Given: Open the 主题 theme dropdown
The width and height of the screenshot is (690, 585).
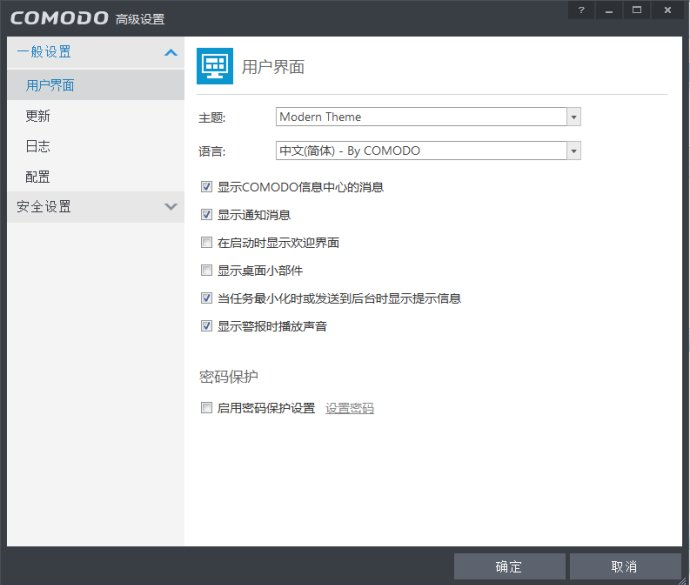Looking at the screenshot, I should click(x=573, y=117).
